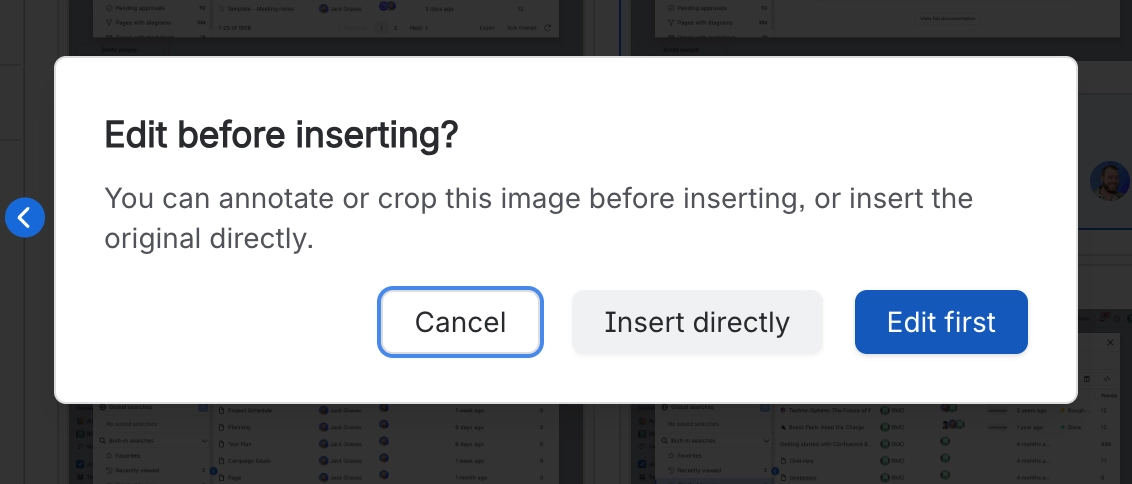Click the Bulk change option

pos(520,28)
